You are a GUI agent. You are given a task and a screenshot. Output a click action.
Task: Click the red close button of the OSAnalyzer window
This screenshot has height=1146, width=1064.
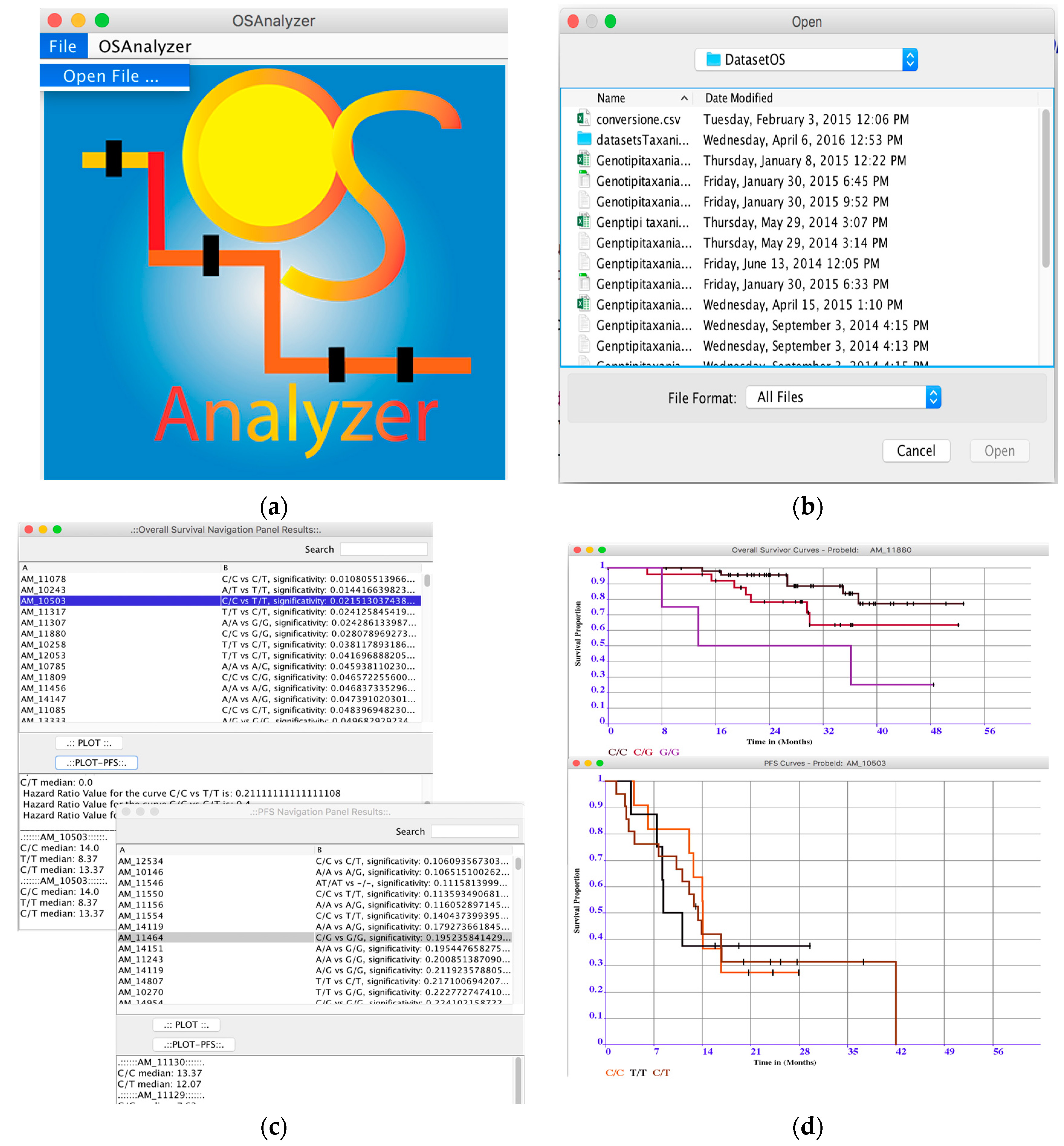pos(55,21)
